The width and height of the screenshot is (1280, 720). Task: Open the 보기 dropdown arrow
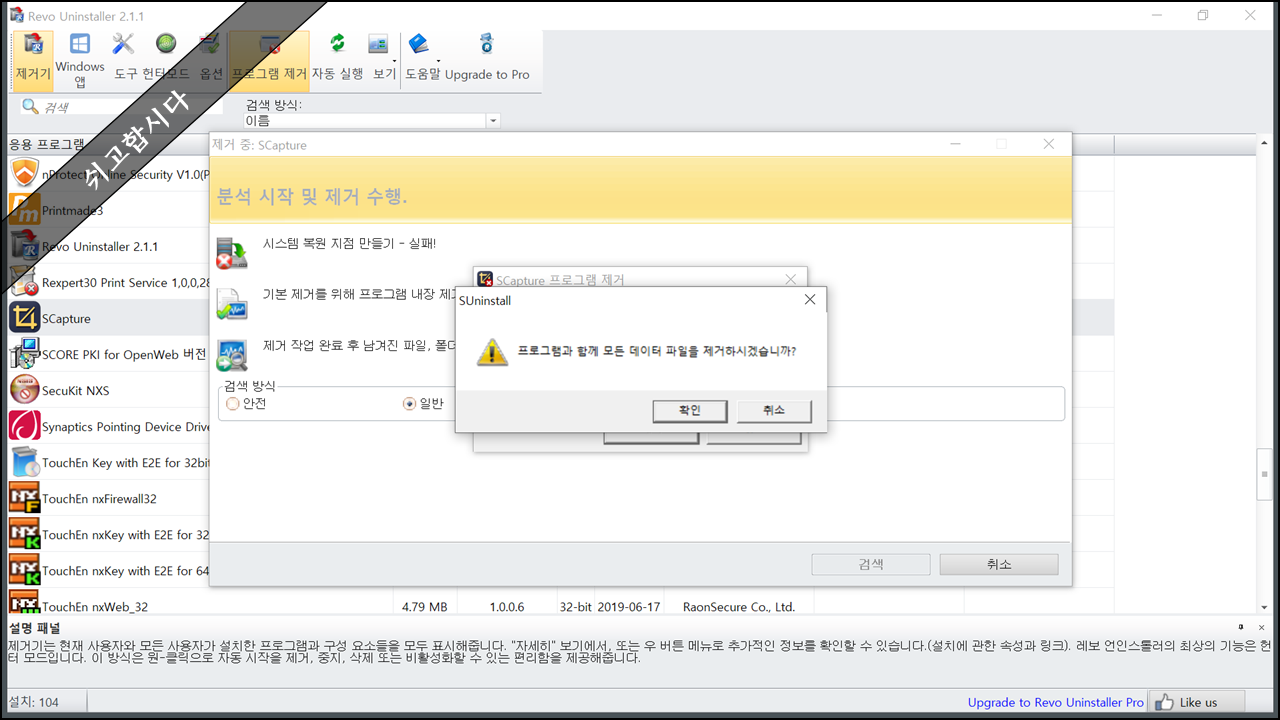click(x=394, y=60)
